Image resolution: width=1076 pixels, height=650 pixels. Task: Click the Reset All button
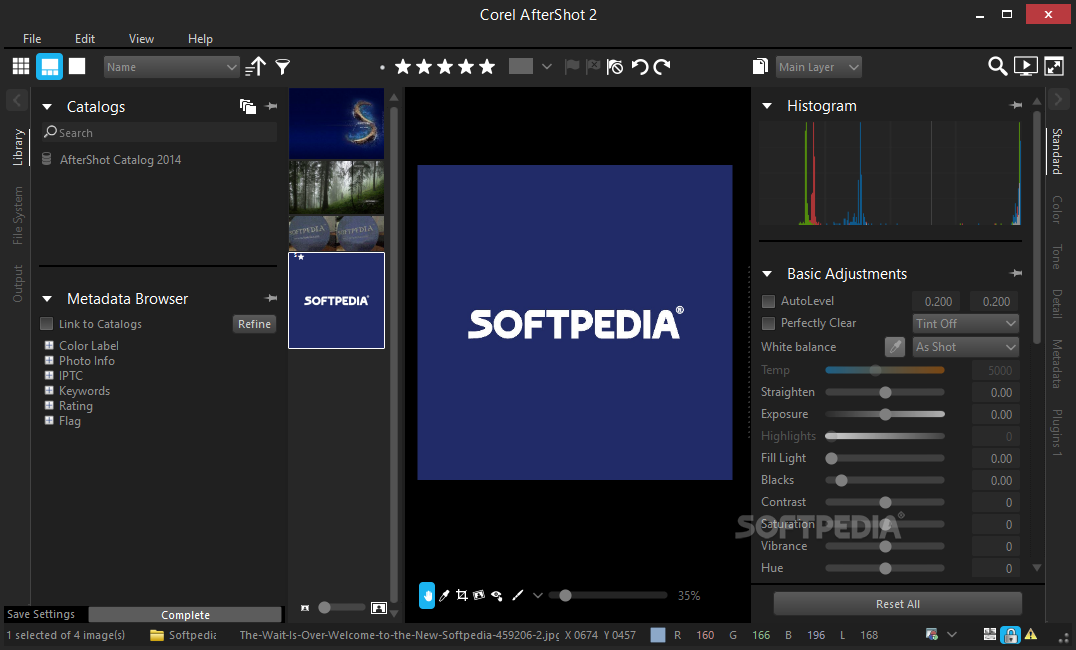coord(898,604)
